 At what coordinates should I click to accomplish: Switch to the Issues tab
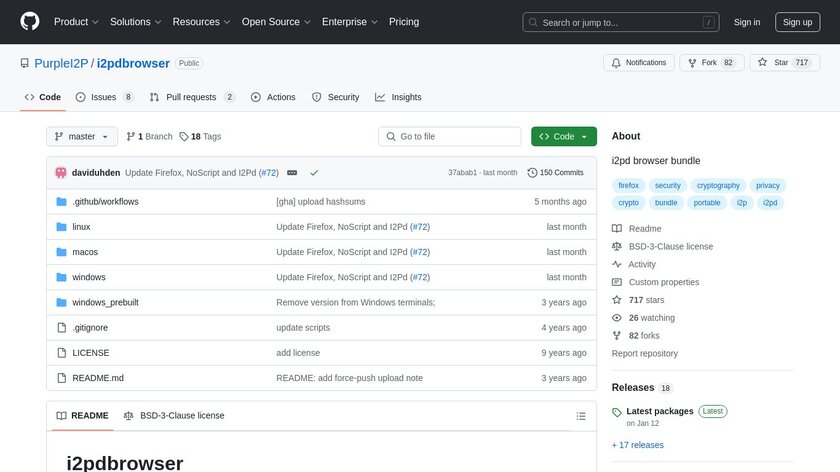click(x=104, y=97)
